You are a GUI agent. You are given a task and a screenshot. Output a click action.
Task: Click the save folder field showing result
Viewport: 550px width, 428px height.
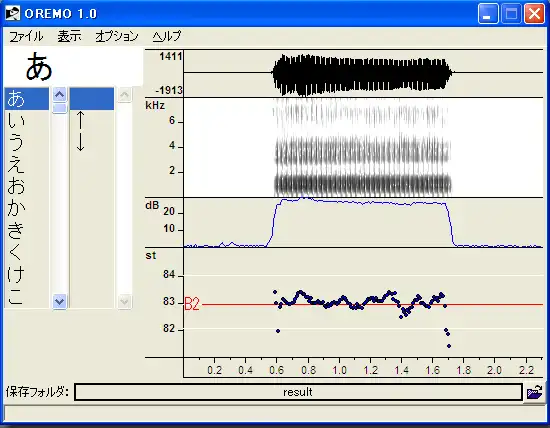coord(298,392)
